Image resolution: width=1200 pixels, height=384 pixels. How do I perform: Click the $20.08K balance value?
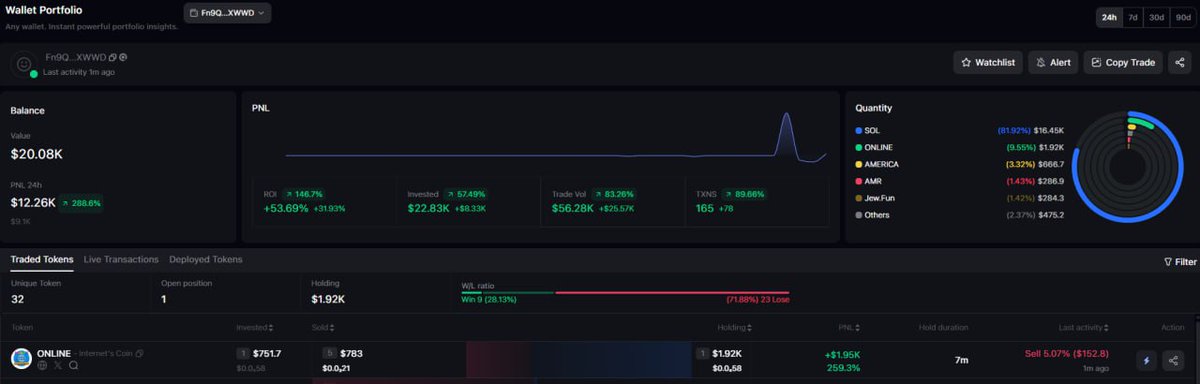(37, 154)
